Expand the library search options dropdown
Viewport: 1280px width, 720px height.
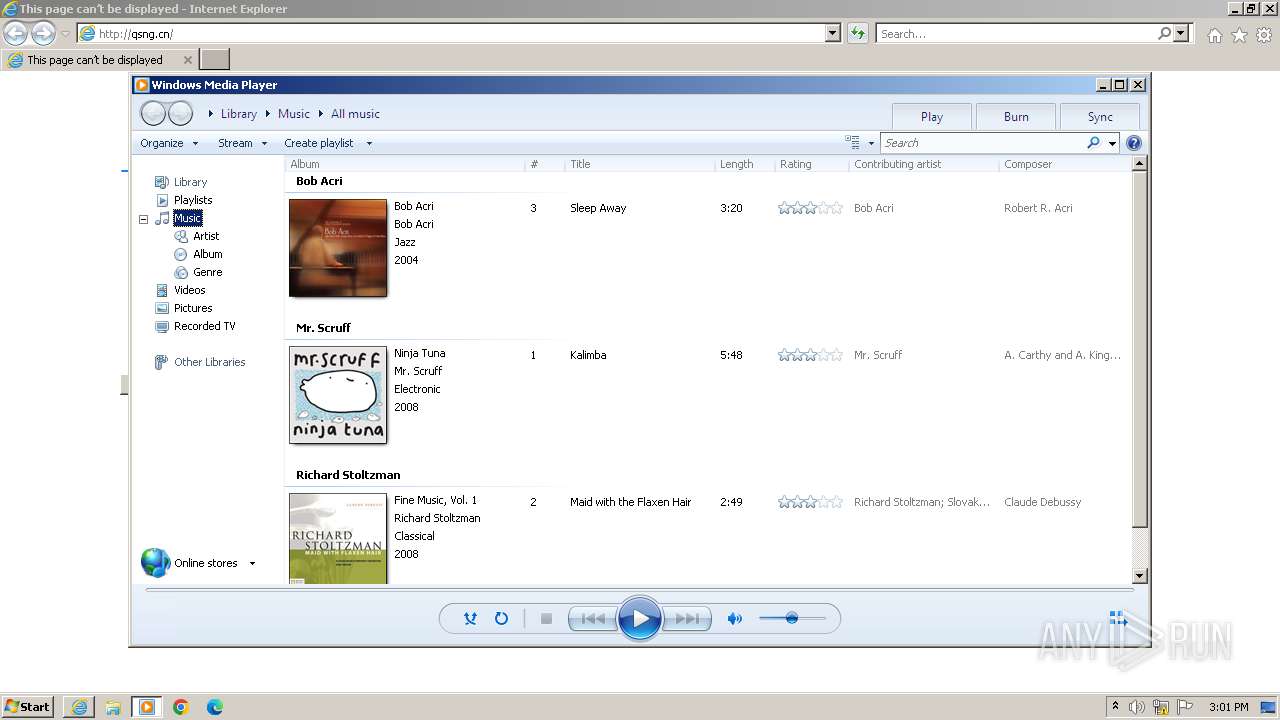pyautogui.click(x=1112, y=143)
